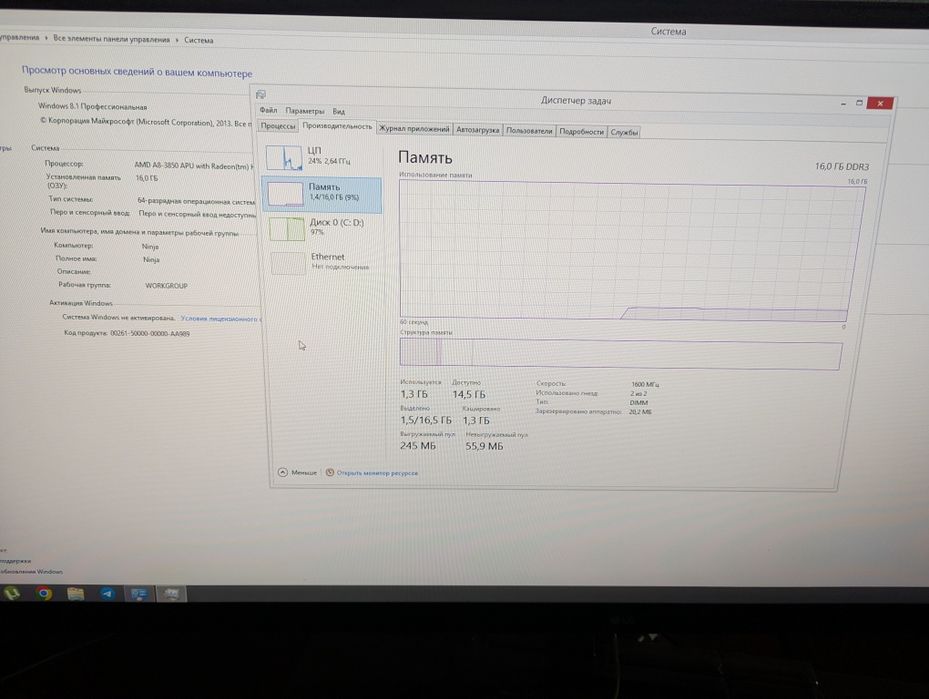Open Telegram from the taskbar

point(107,593)
